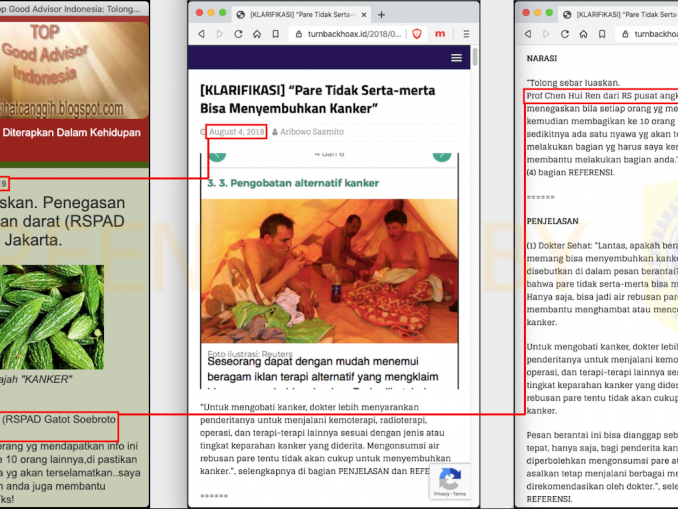Bookmark page in right browser window

[602, 34]
